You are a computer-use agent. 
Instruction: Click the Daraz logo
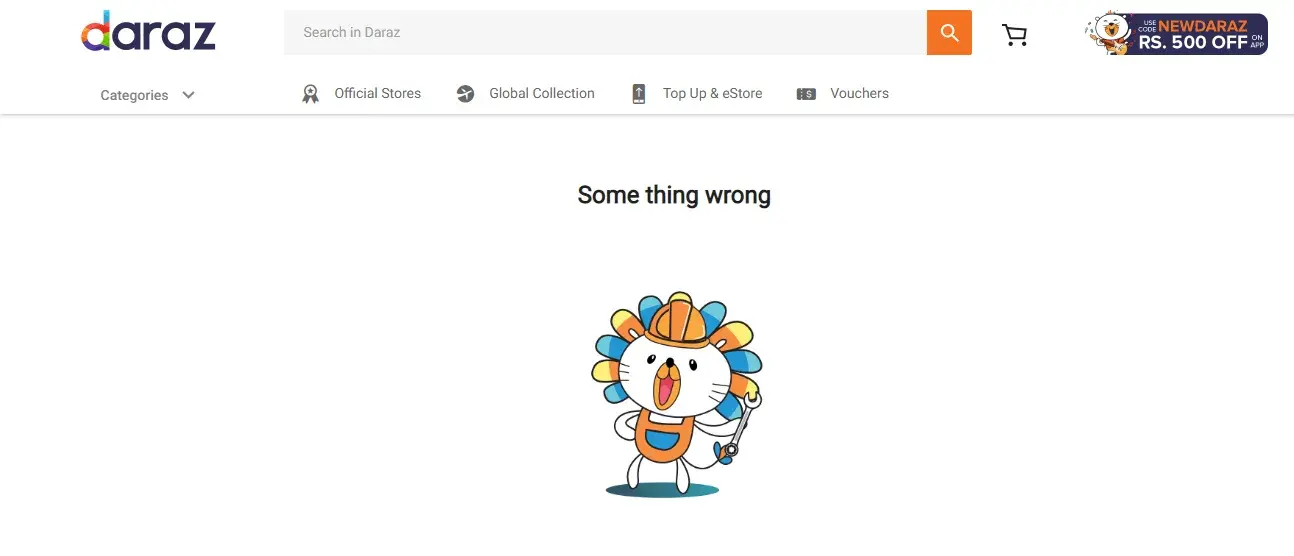point(148,32)
